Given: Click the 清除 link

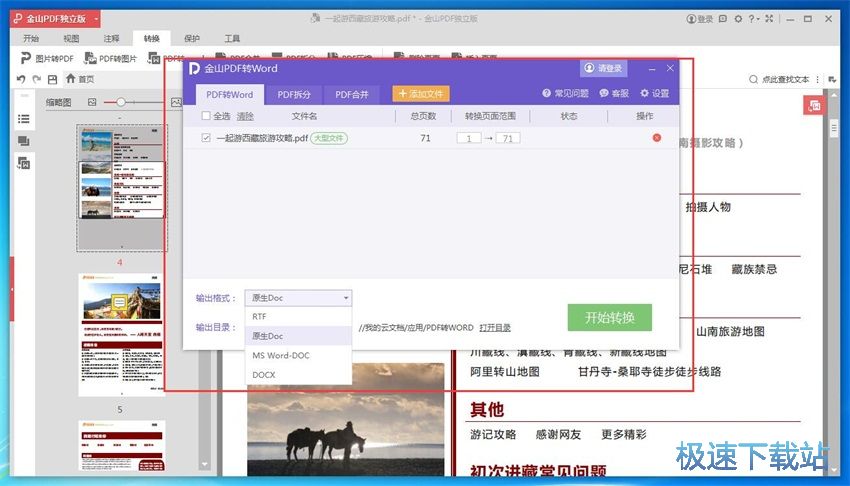Looking at the screenshot, I should tap(245, 116).
